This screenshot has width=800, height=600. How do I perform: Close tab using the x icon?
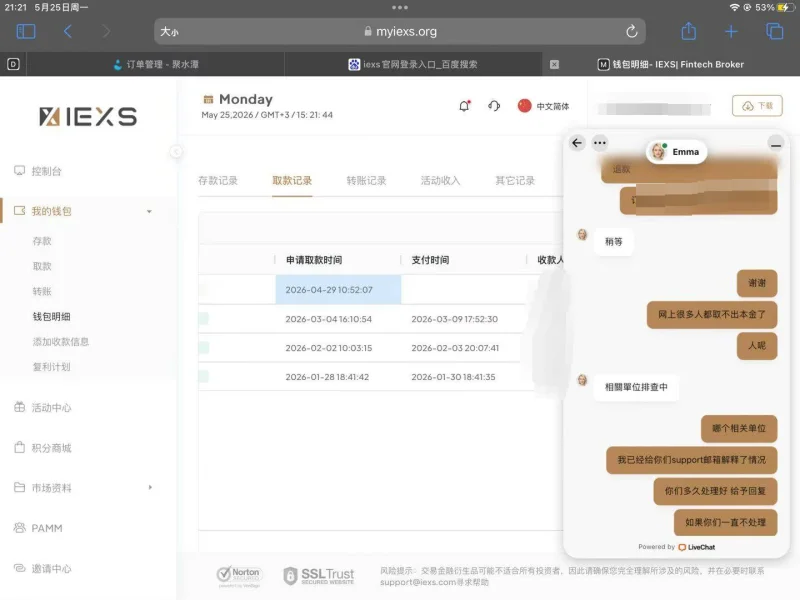(x=554, y=64)
